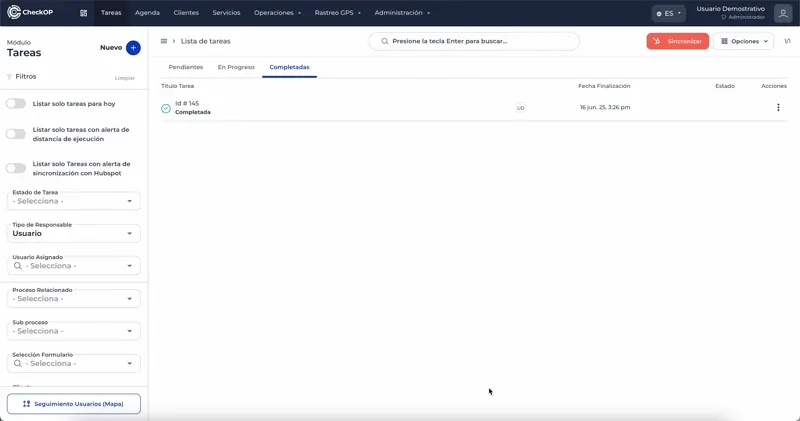800x421 pixels.
Task: Switch to the Pendientes tab
Action: coord(186,67)
